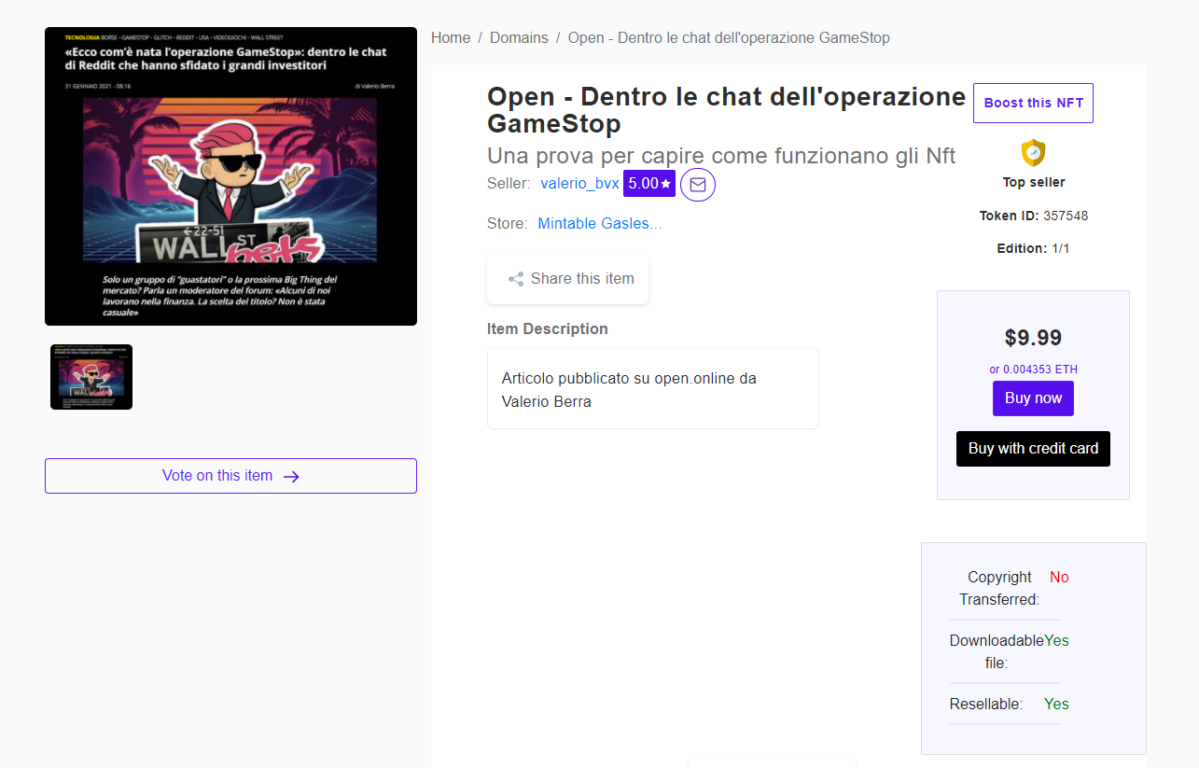Click the item description text box
The image size is (1199, 768).
653,389
